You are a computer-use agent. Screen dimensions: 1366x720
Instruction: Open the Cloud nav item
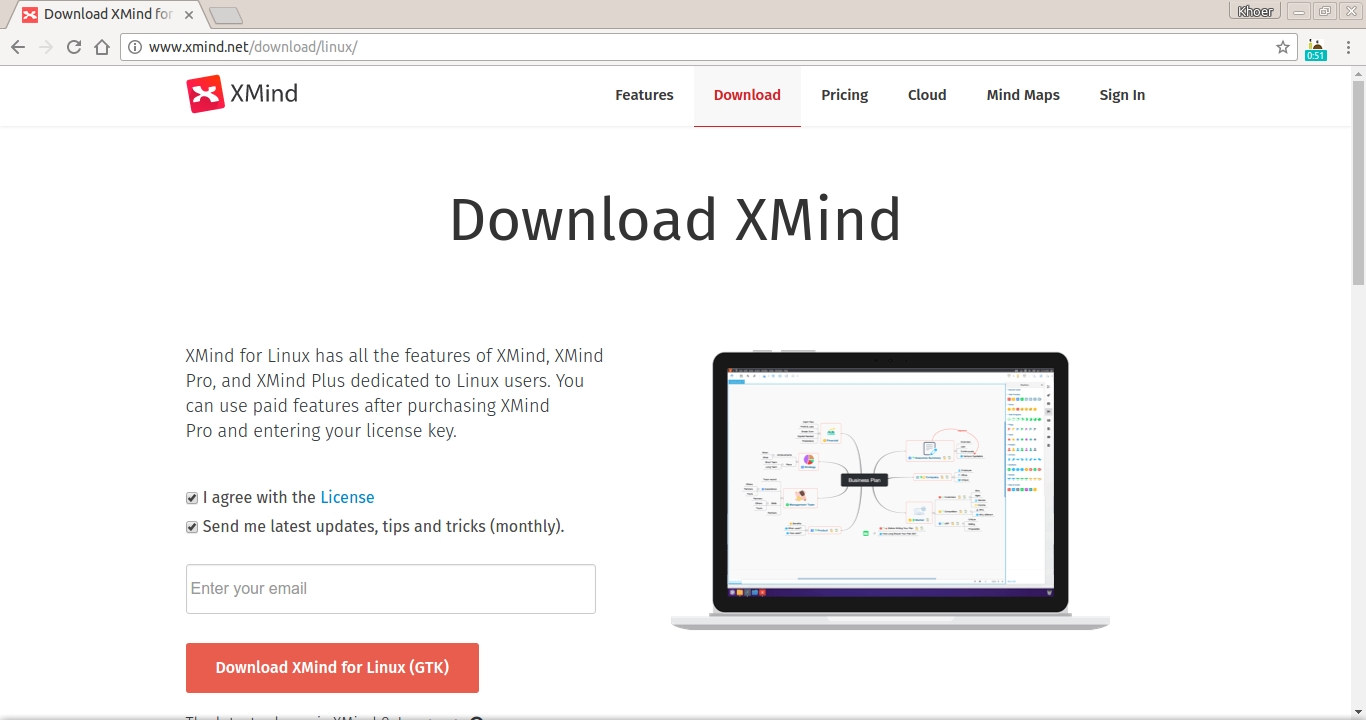[x=927, y=95]
